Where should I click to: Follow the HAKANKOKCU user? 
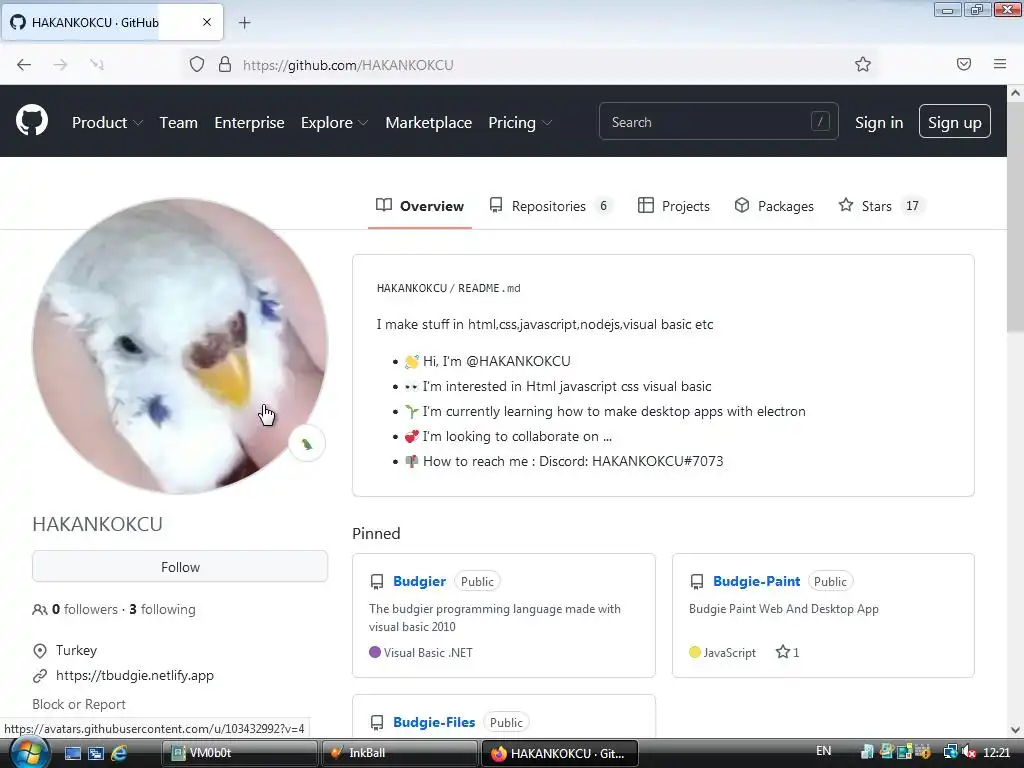click(180, 566)
